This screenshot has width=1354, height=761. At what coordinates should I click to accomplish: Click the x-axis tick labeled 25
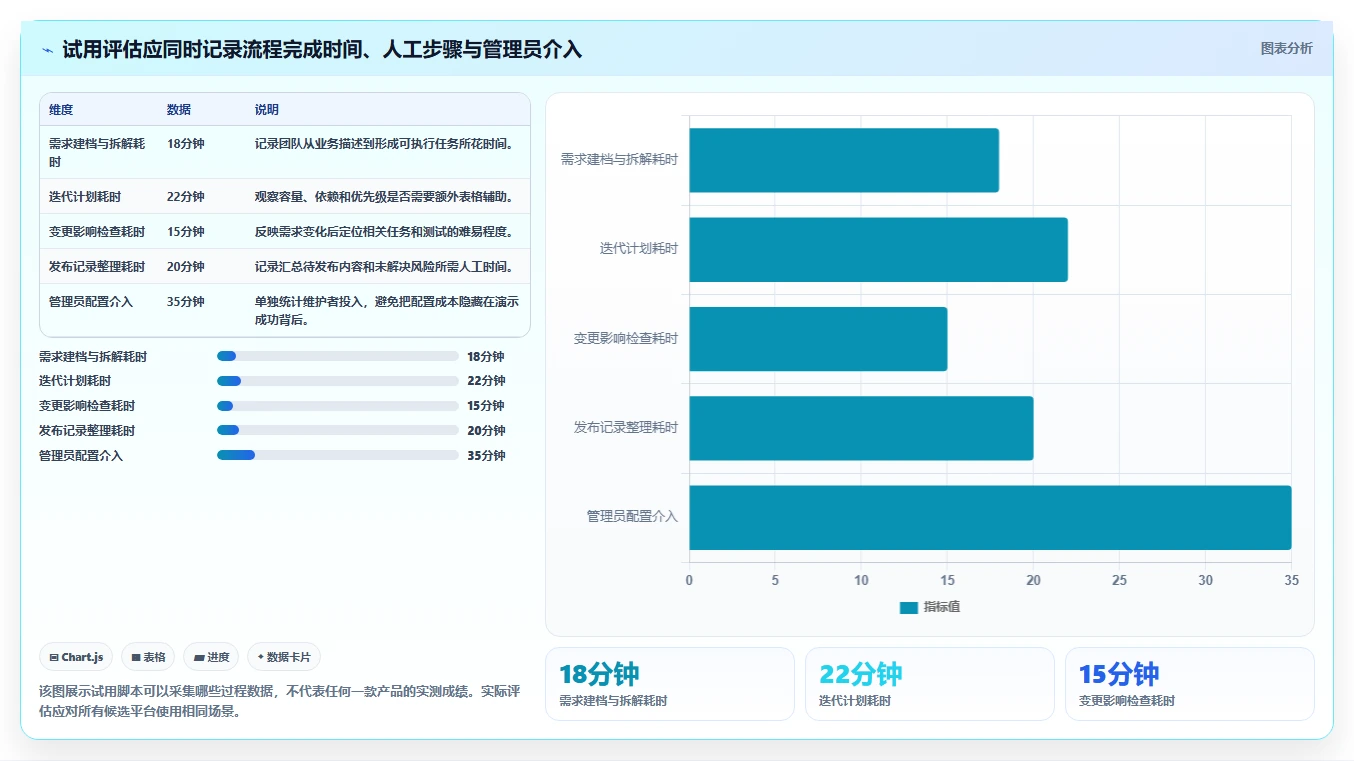1120,580
